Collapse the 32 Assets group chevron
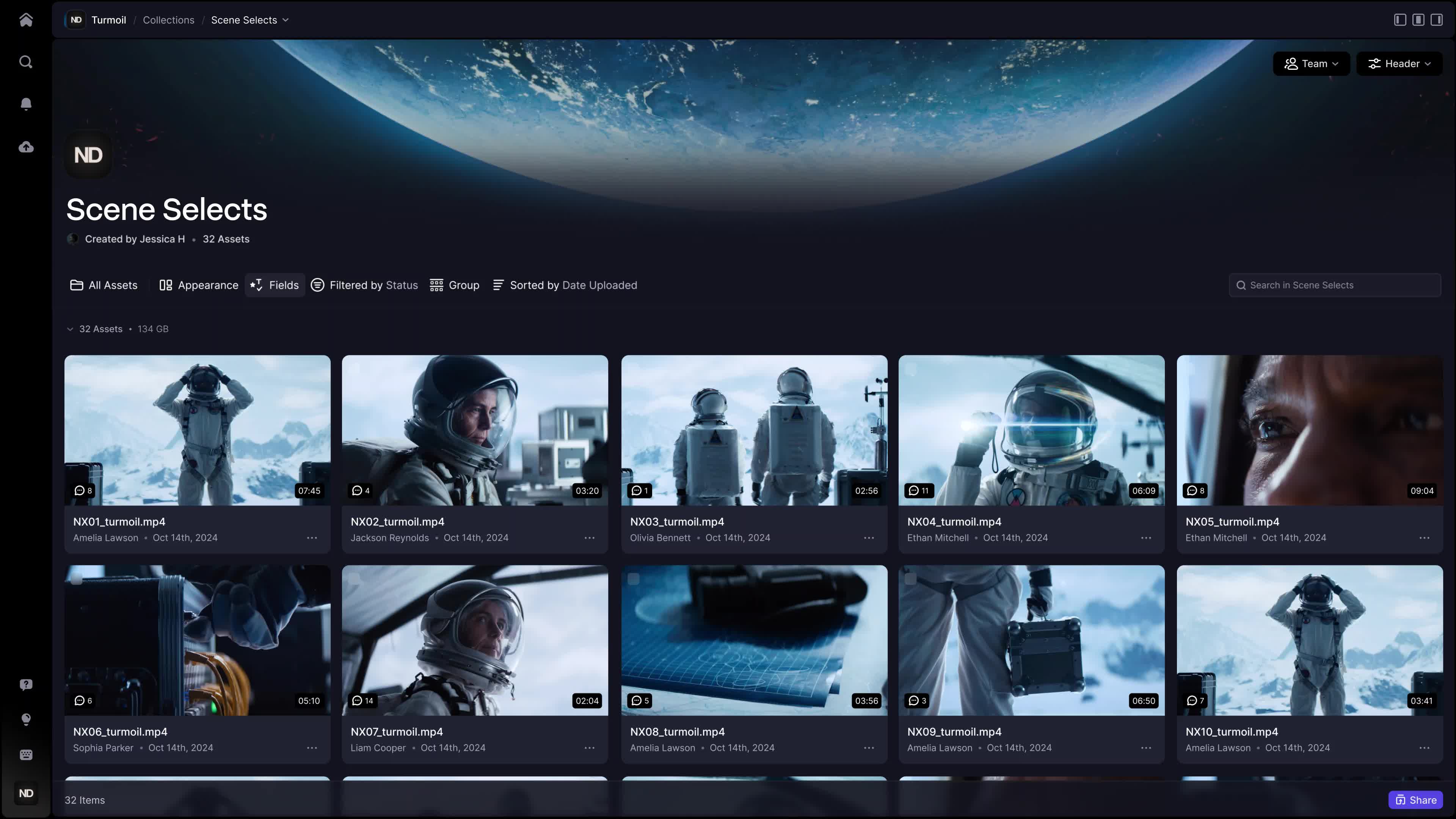This screenshot has width=1456, height=819. (x=70, y=329)
